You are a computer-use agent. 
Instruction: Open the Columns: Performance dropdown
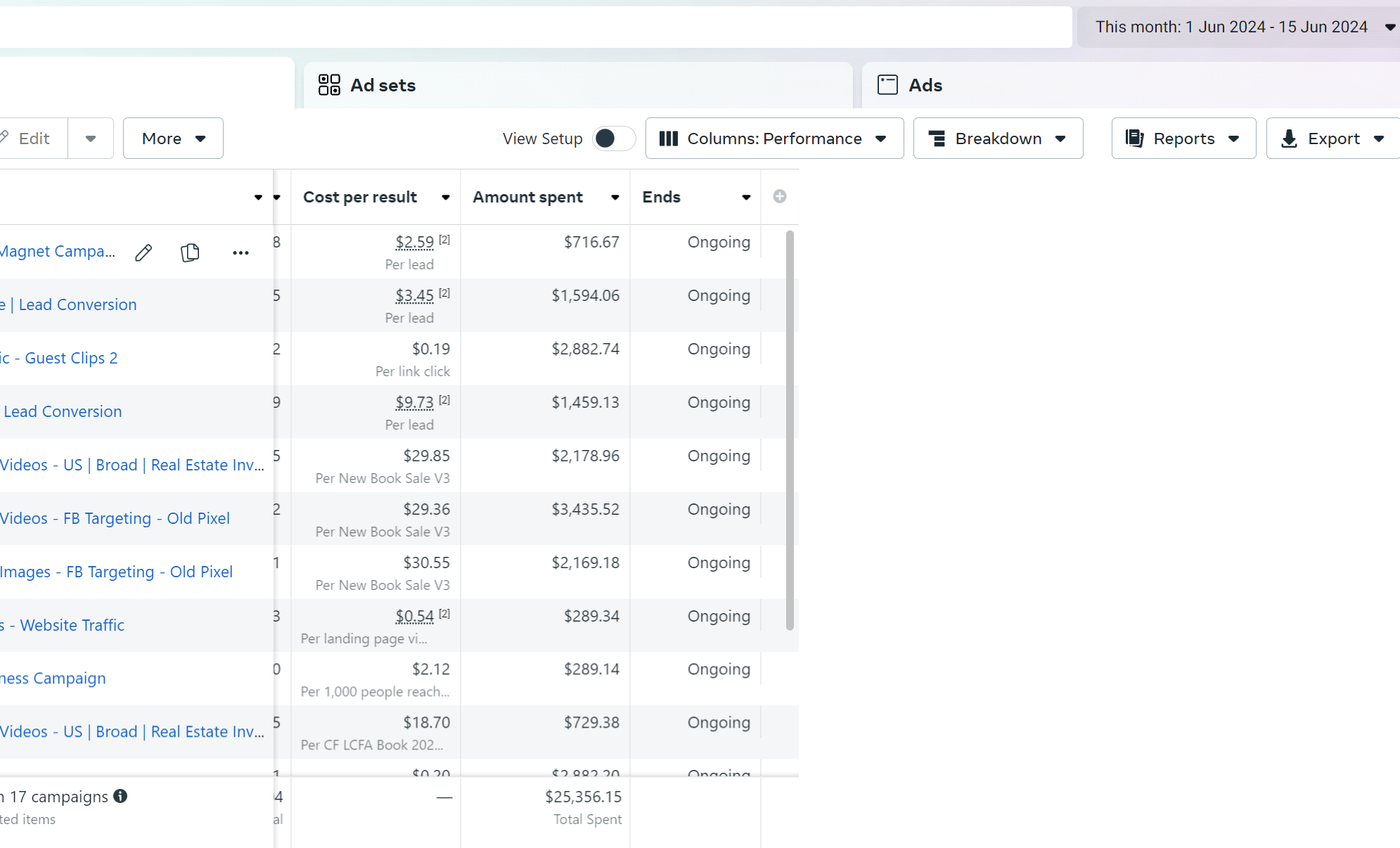click(x=774, y=139)
